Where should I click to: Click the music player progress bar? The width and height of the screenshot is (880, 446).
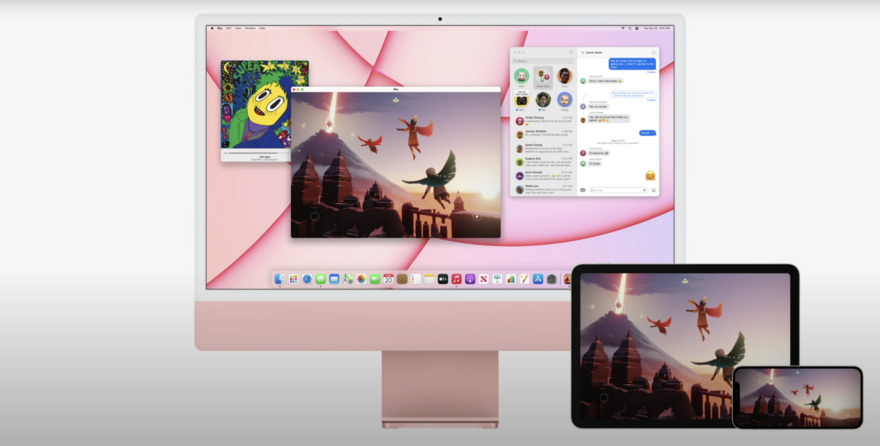[x=259, y=153]
